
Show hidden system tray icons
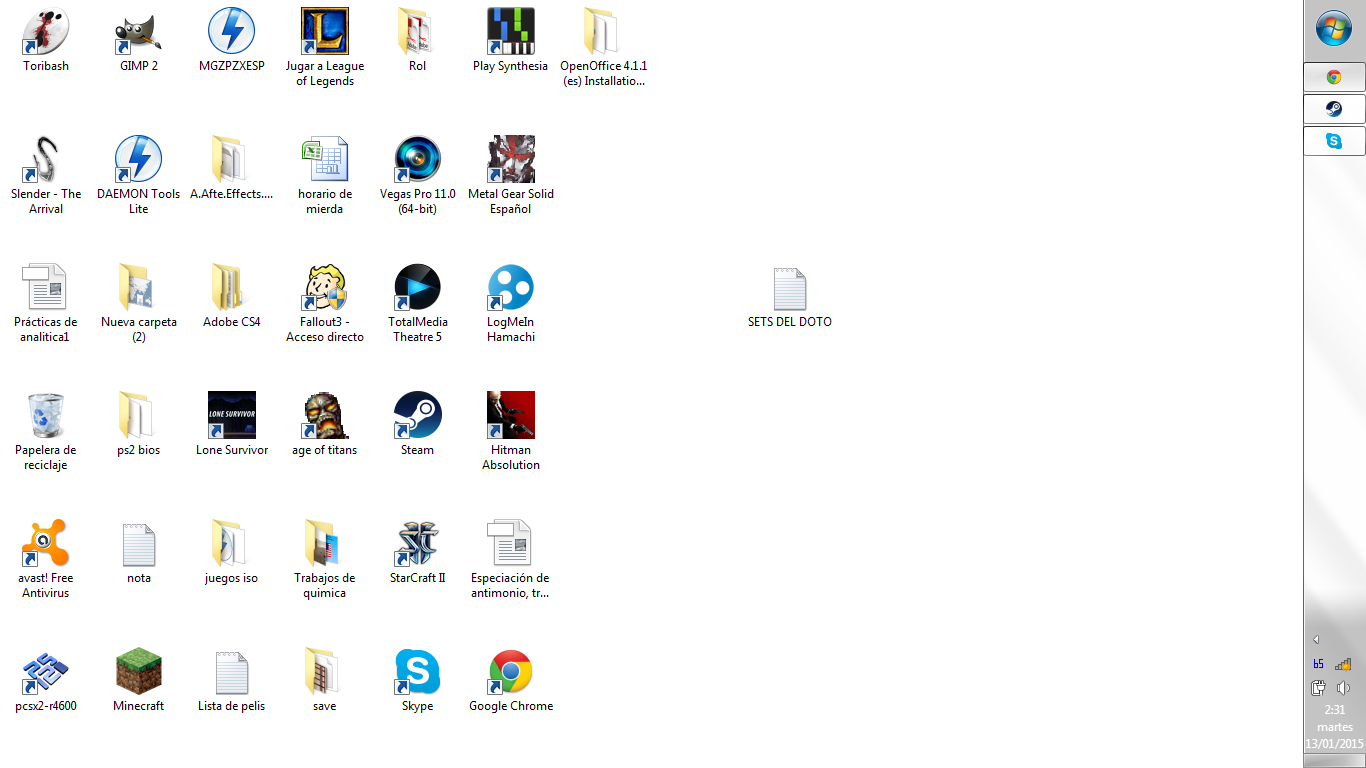point(1316,640)
